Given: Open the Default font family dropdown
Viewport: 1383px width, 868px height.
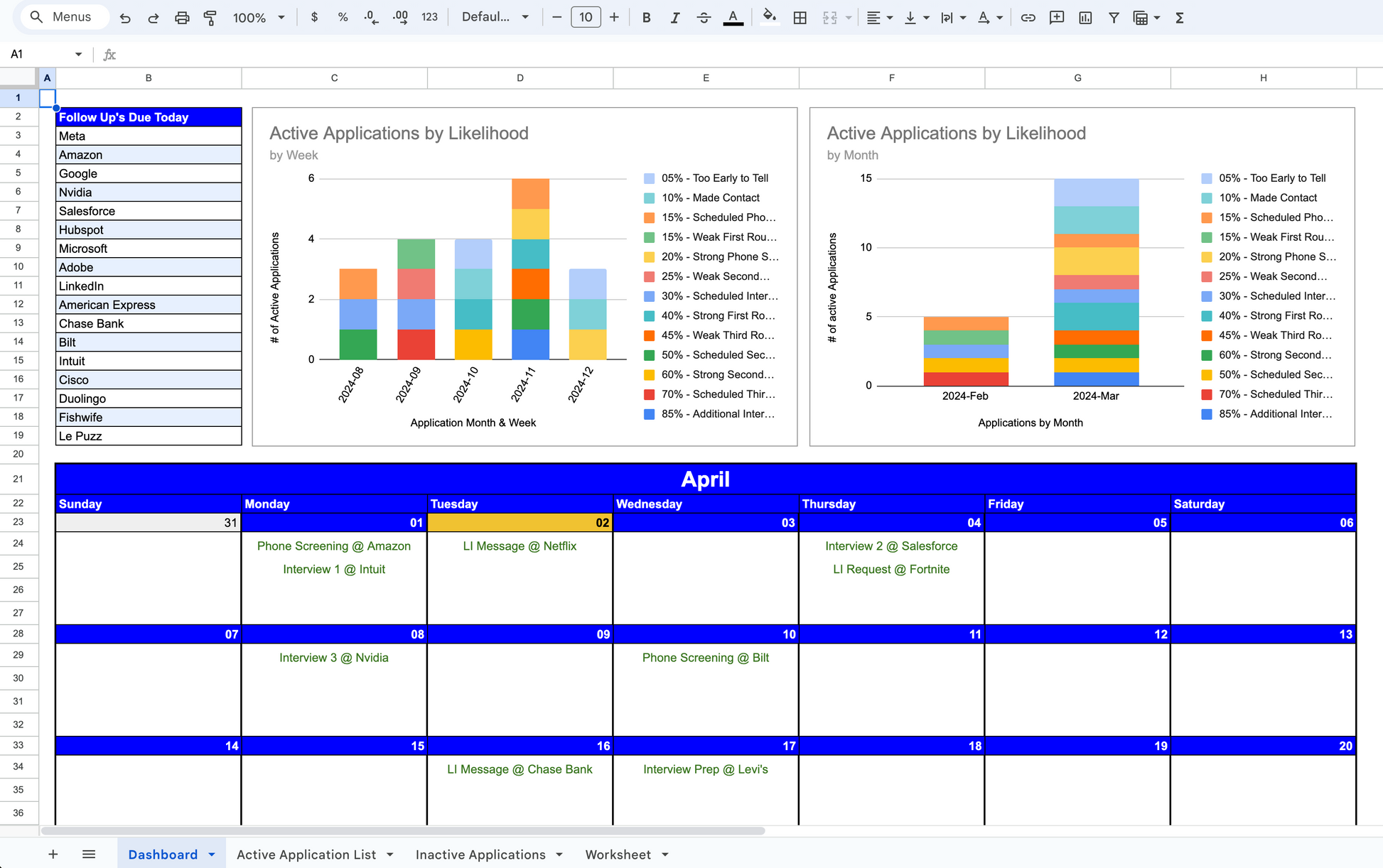Looking at the screenshot, I should click(495, 18).
